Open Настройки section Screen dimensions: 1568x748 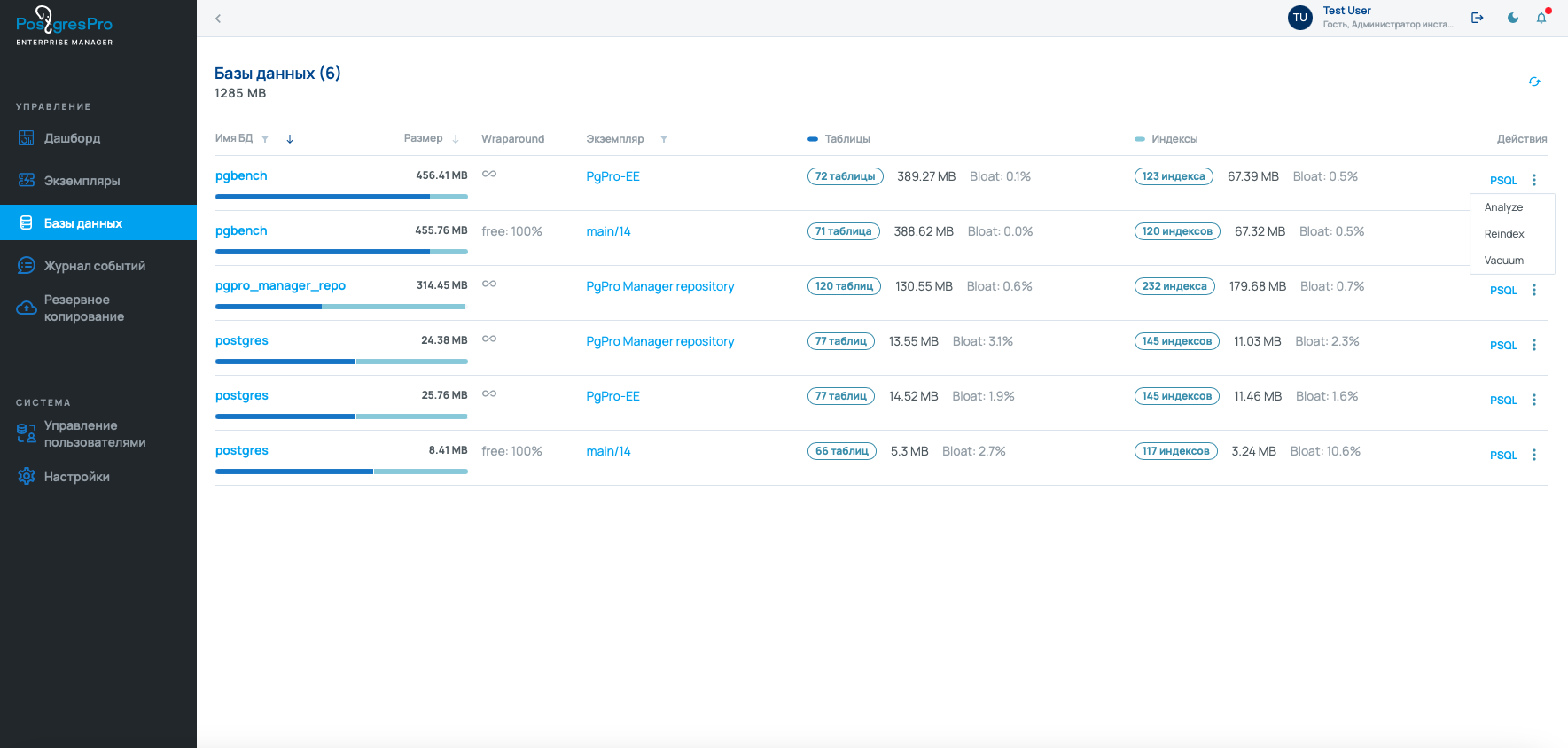point(77,477)
